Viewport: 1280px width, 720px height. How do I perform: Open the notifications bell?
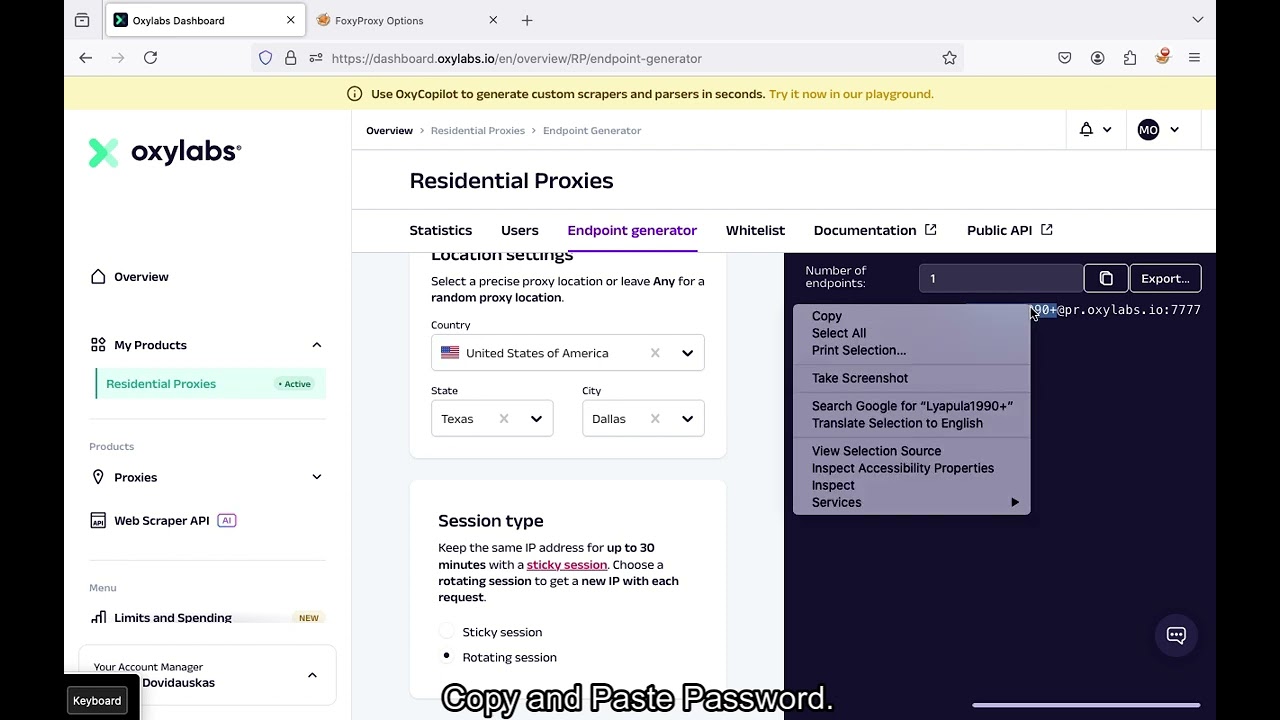point(1086,130)
